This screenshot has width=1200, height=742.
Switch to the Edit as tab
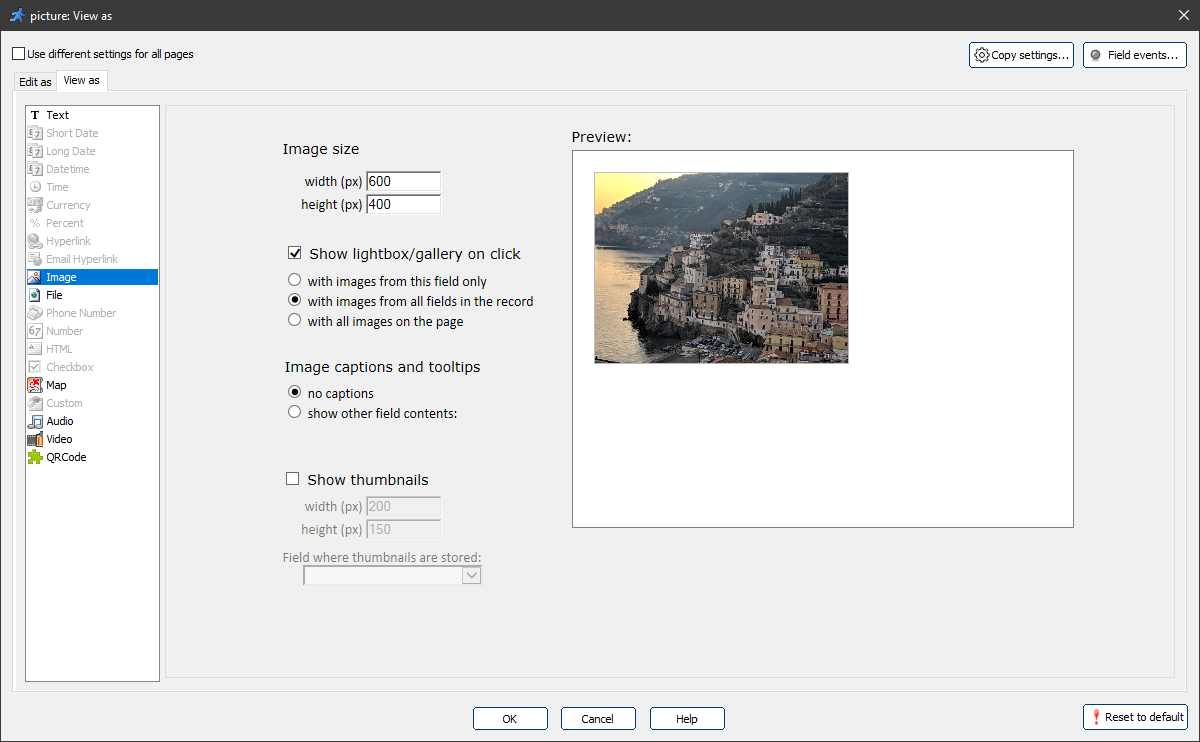tap(34, 81)
